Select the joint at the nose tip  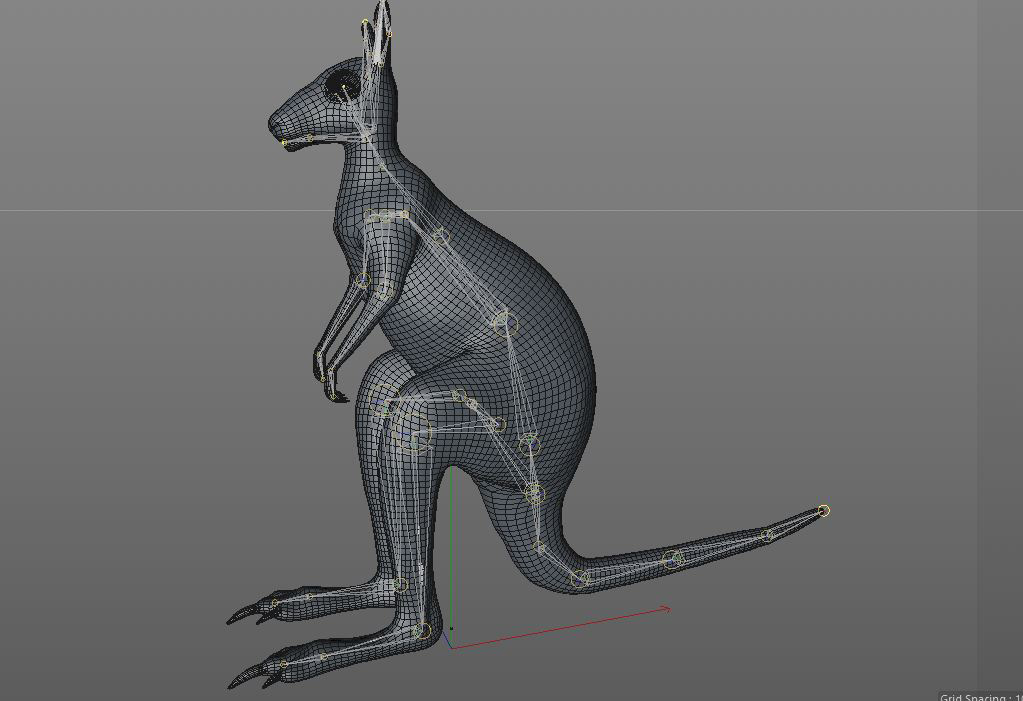pos(284,143)
